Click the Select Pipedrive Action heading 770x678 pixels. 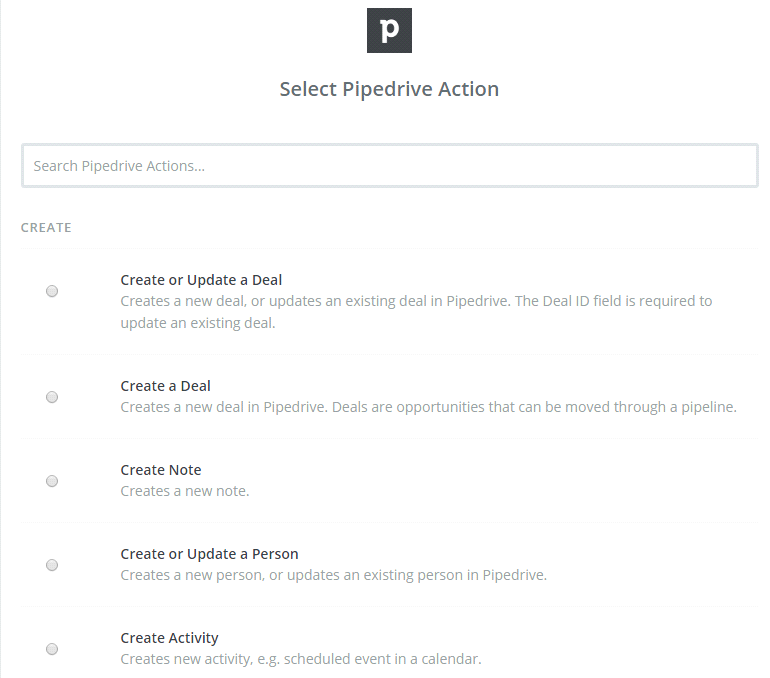coord(389,89)
